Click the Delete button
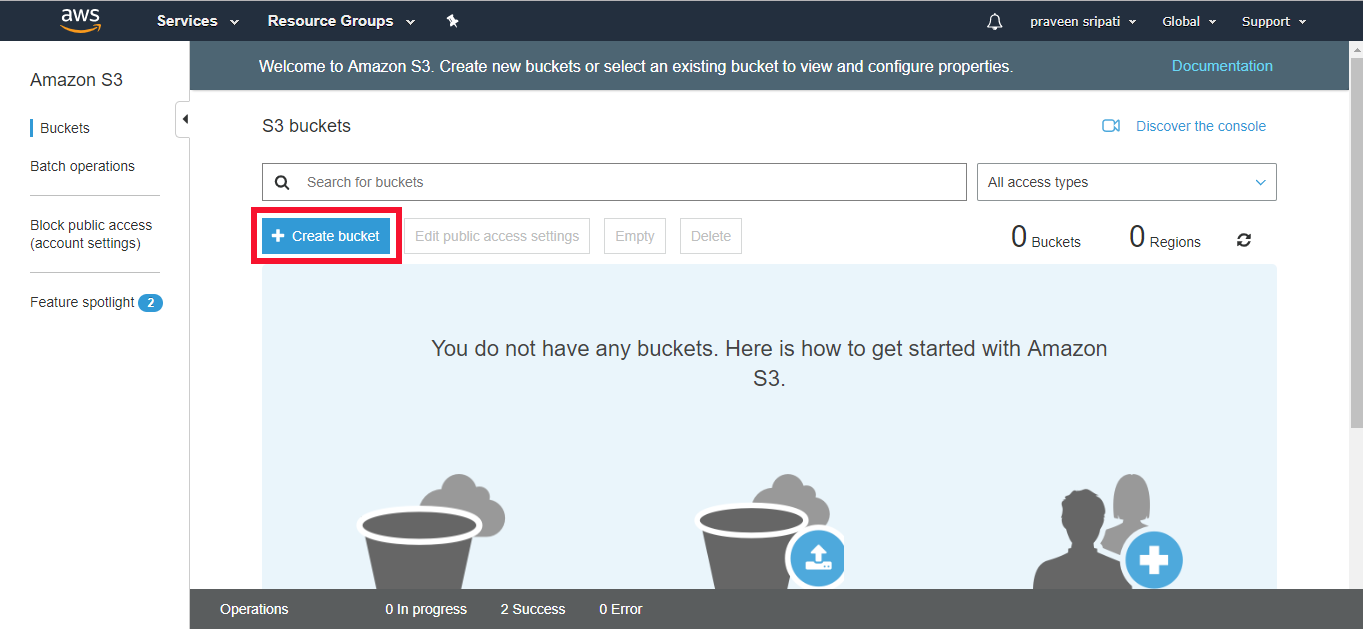Screen dimensions: 1363x631 [x=711, y=236]
